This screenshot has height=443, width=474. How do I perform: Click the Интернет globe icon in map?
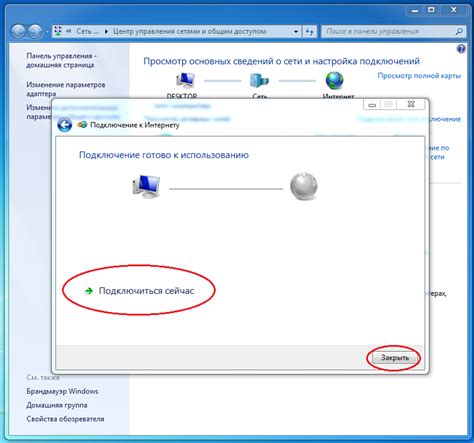point(334,80)
